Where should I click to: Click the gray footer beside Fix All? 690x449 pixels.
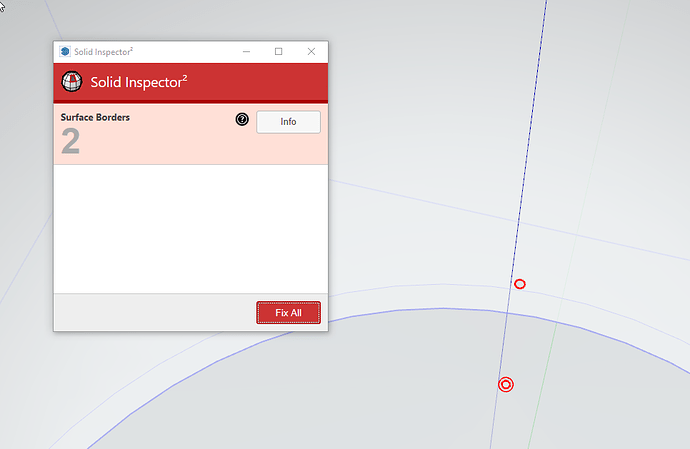pos(154,313)
